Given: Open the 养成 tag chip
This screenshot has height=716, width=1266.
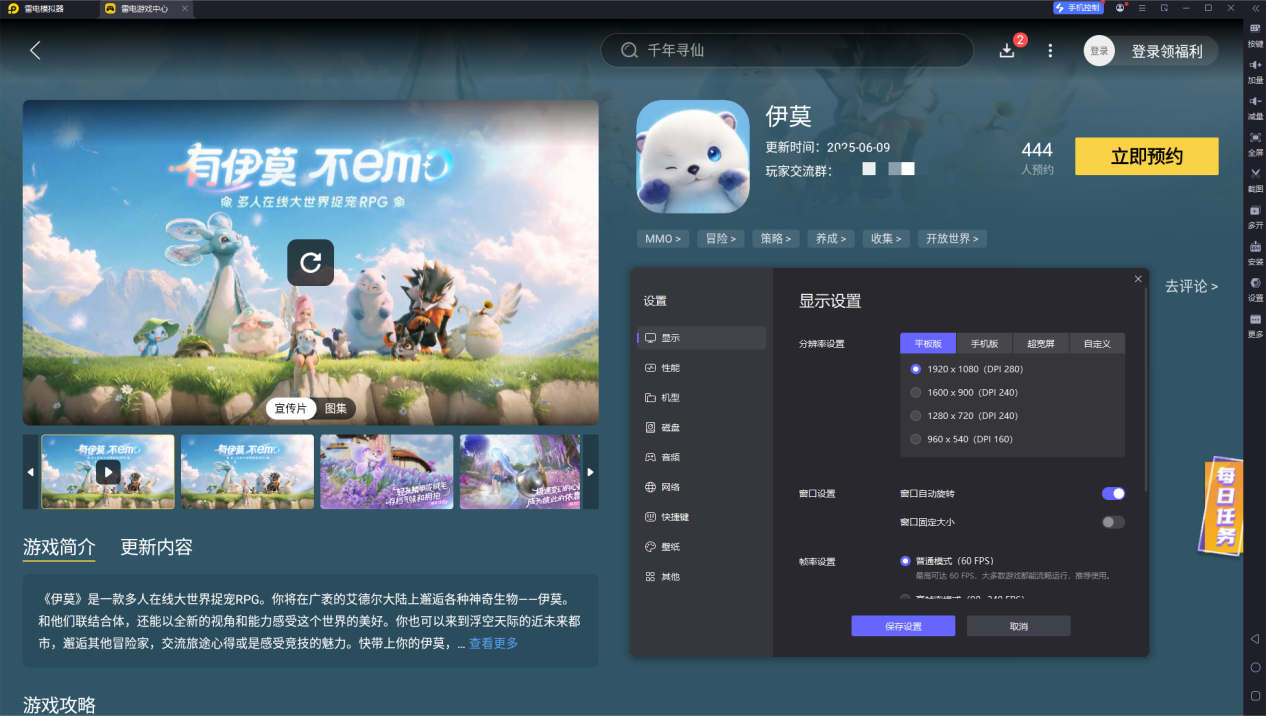Looking at the screenshot, I should (x=831, y=239).
